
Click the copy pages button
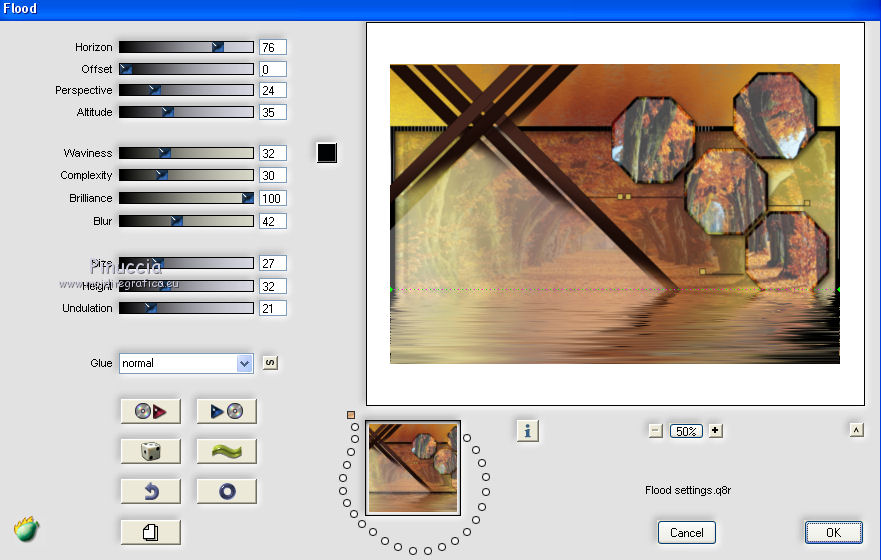tap(151, 532)
